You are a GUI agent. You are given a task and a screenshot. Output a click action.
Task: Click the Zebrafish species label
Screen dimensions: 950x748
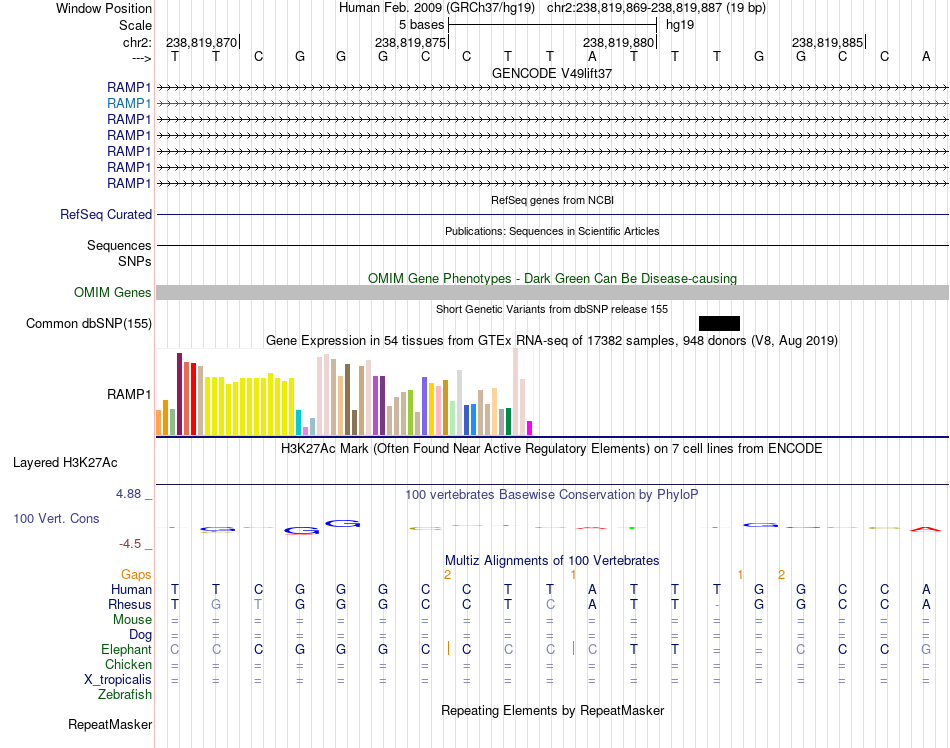click(125, 695)
